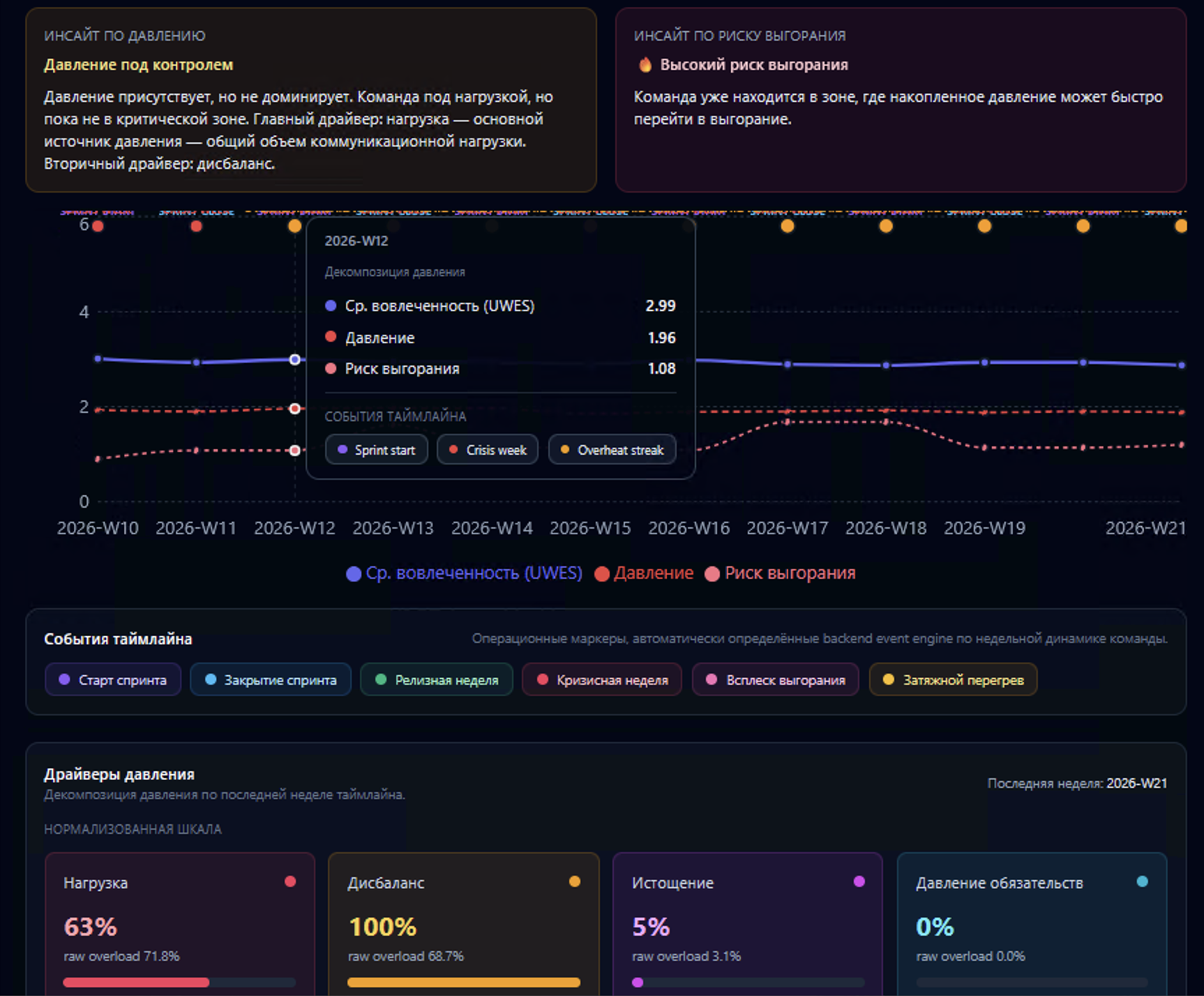Click the Закрытие спринта event chip
Screen dimensions: 1204x996
click(271, 679)
